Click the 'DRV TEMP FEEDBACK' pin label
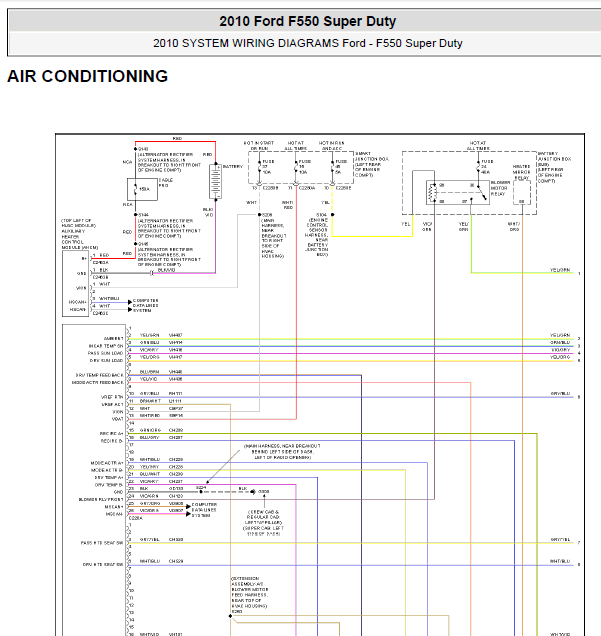601x636 pixels. [99, 375]
